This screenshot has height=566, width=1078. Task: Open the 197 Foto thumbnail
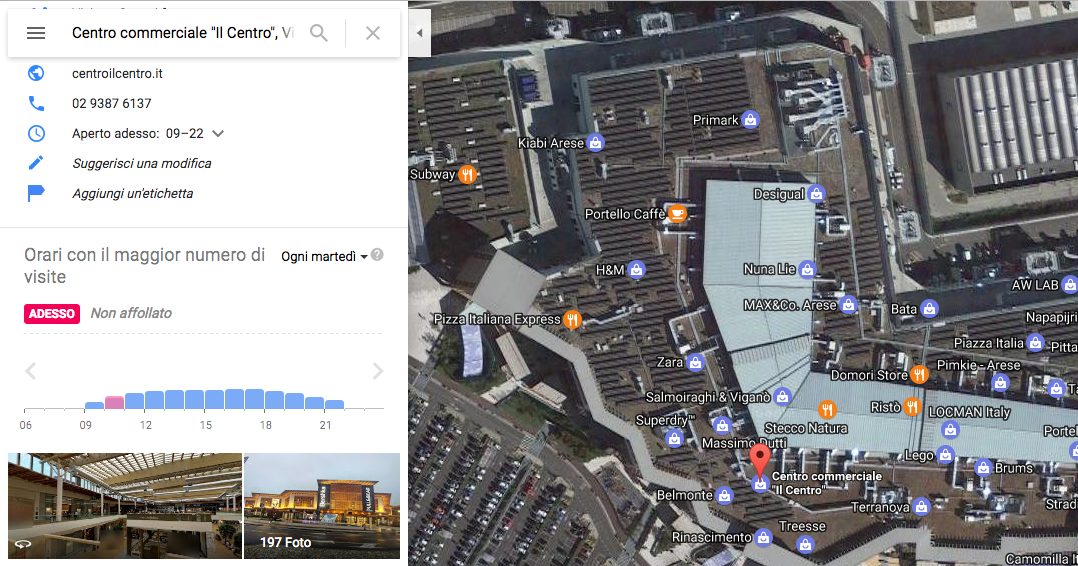point(322,505)
